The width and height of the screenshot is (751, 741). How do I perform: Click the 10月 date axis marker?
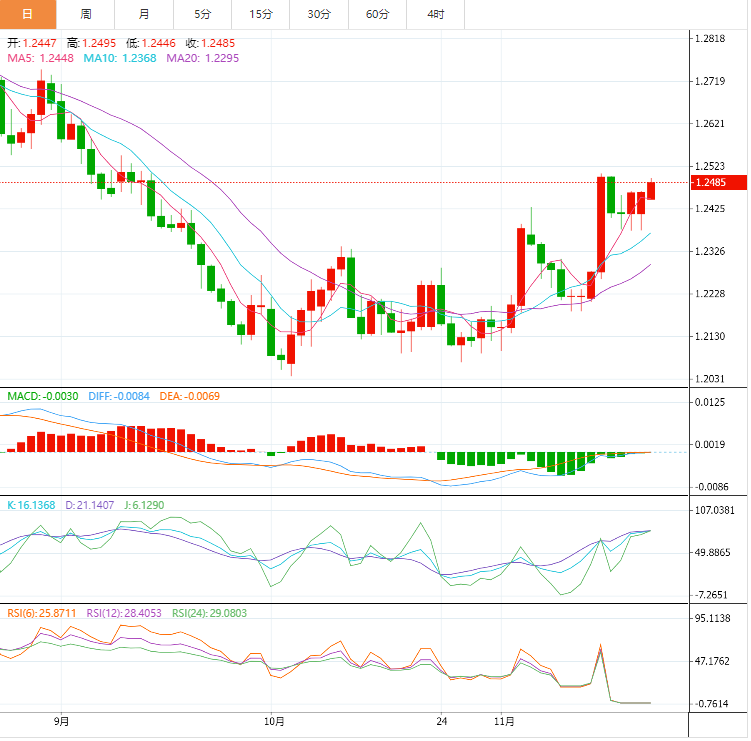tap(274, 721)
